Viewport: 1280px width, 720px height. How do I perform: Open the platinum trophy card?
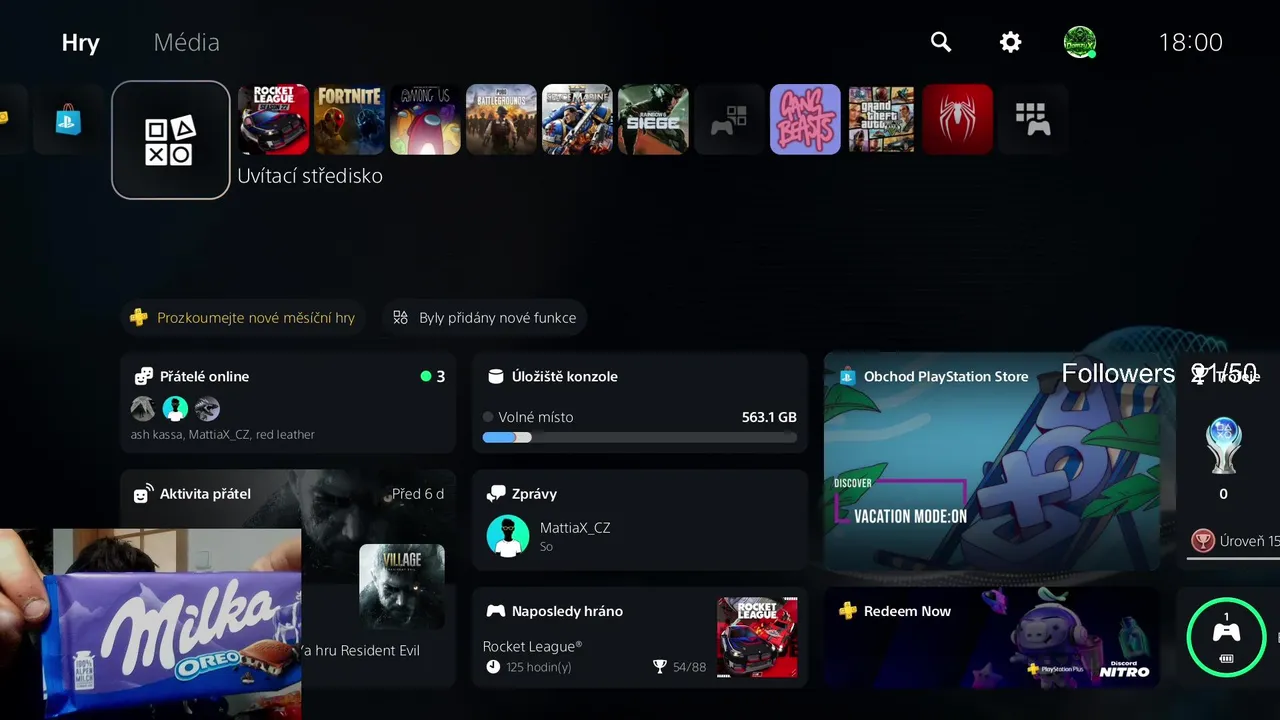pyautogui.click(x=1228, y=462)
